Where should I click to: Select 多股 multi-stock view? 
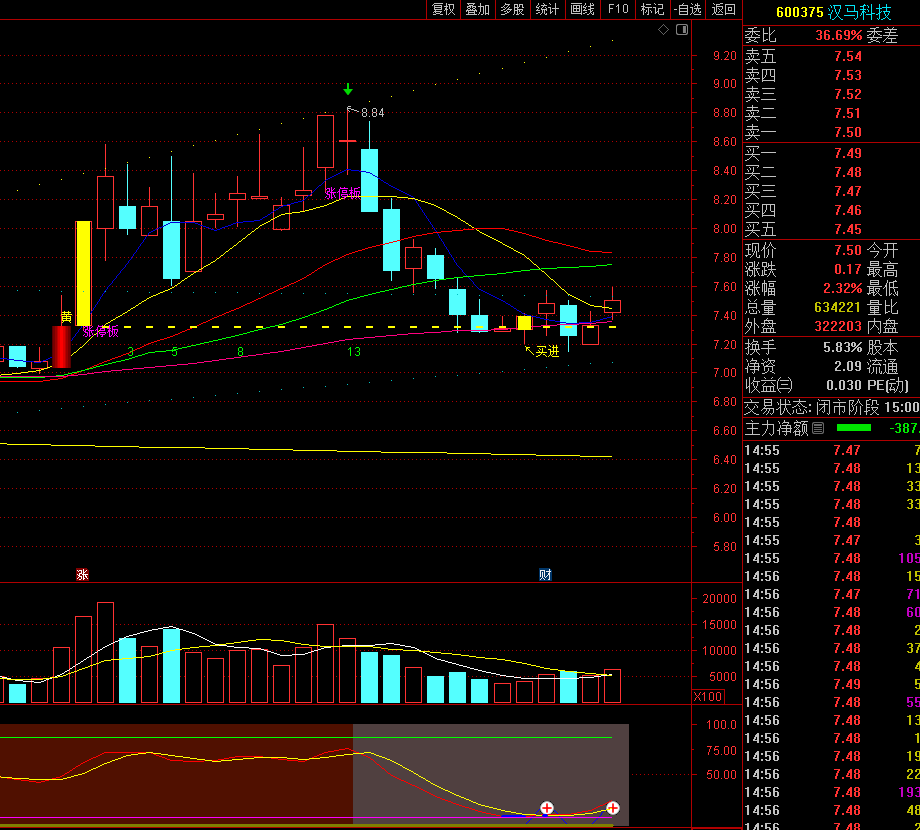512,9
